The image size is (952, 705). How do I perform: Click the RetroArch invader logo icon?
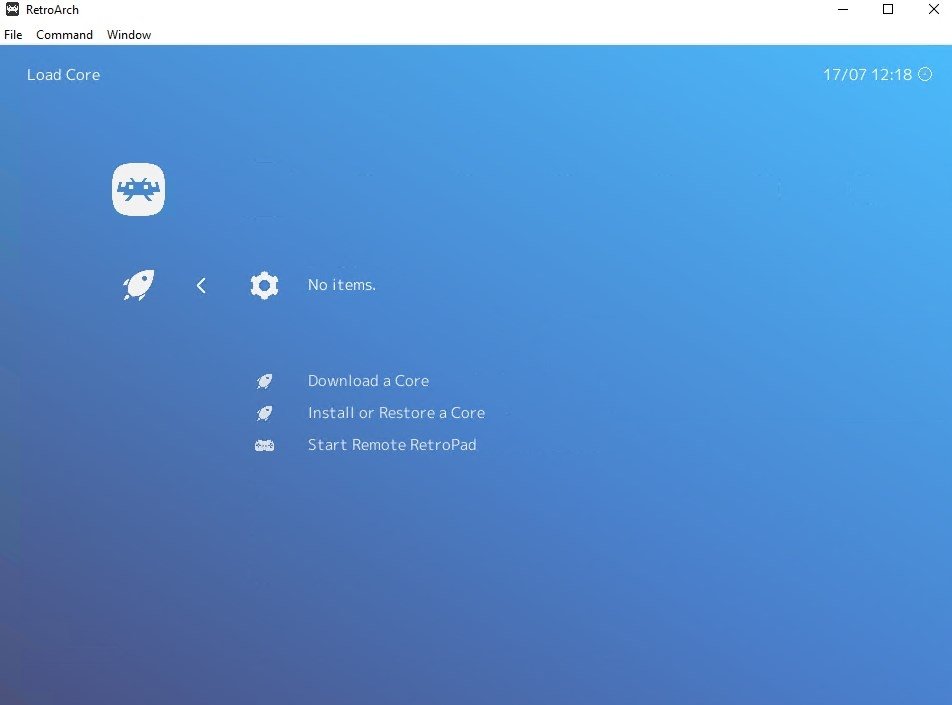point(138,189)
